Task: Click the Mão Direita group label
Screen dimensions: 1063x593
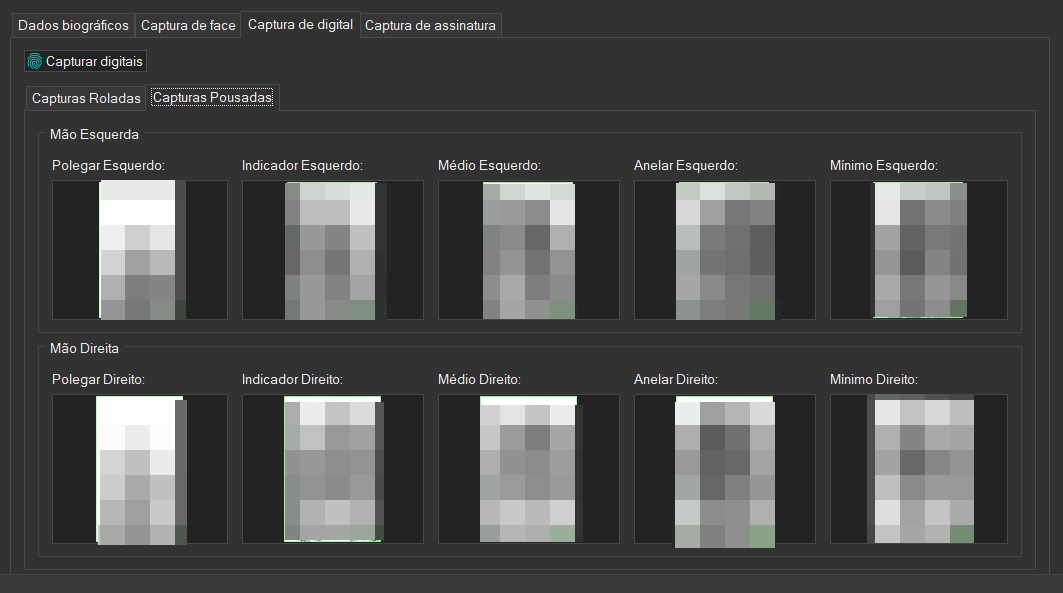Action: tap(85, 348)
